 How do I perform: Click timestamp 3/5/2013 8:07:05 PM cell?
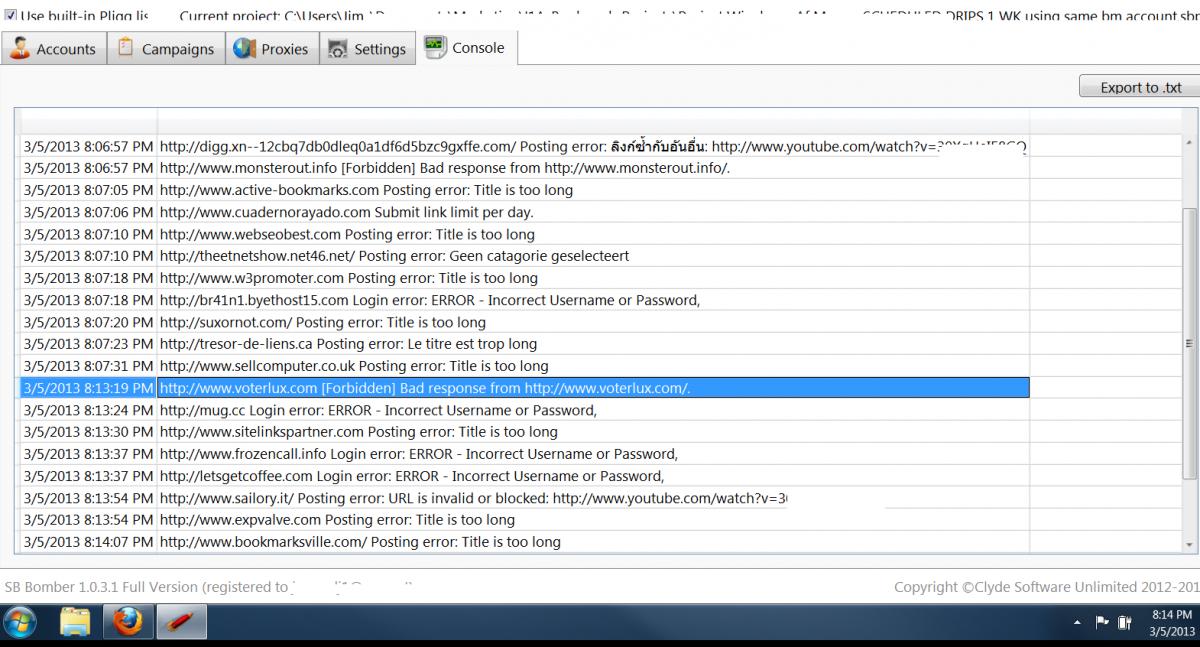click(x=88, y=190)
